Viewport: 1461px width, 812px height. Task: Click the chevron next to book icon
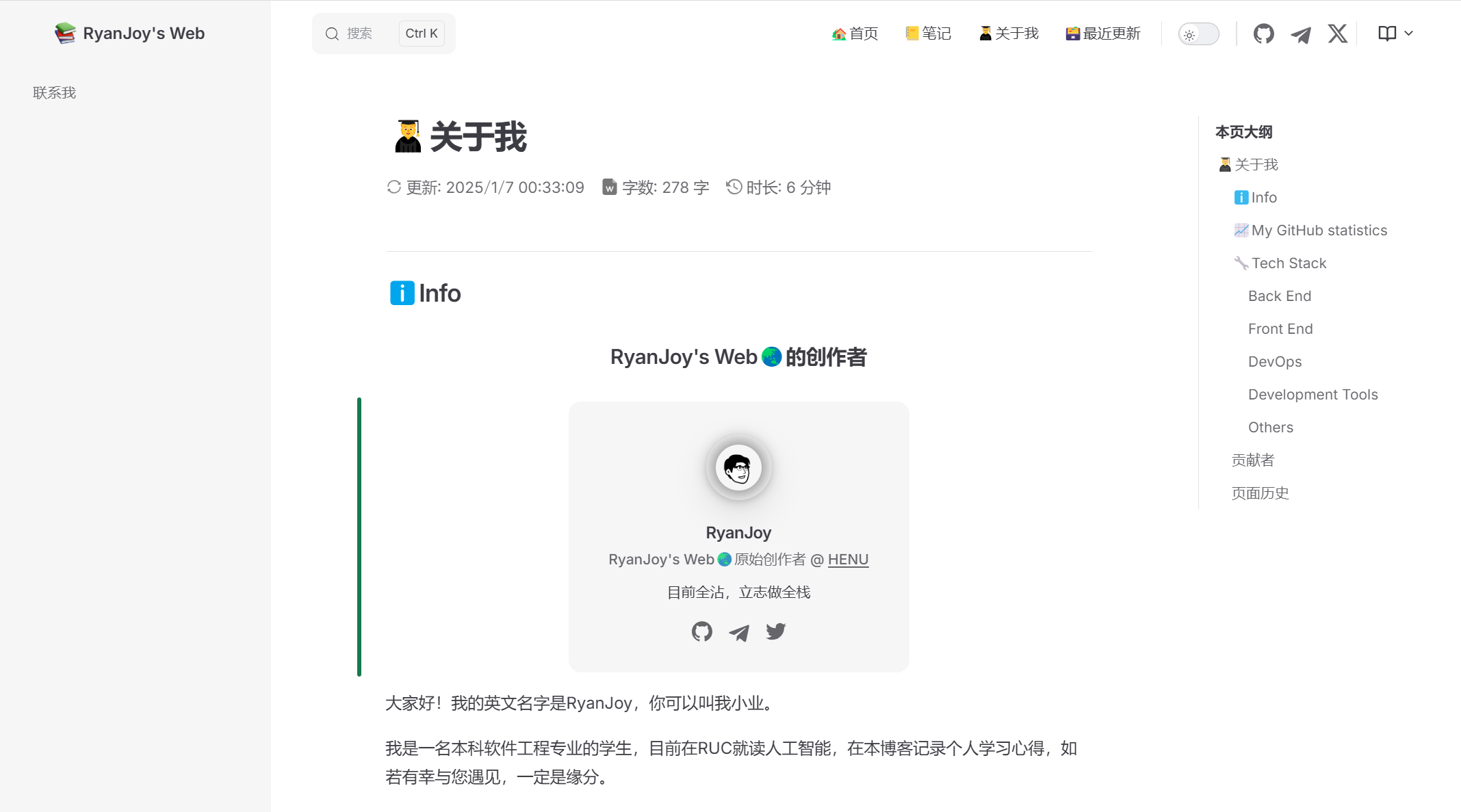point(1408,33)
